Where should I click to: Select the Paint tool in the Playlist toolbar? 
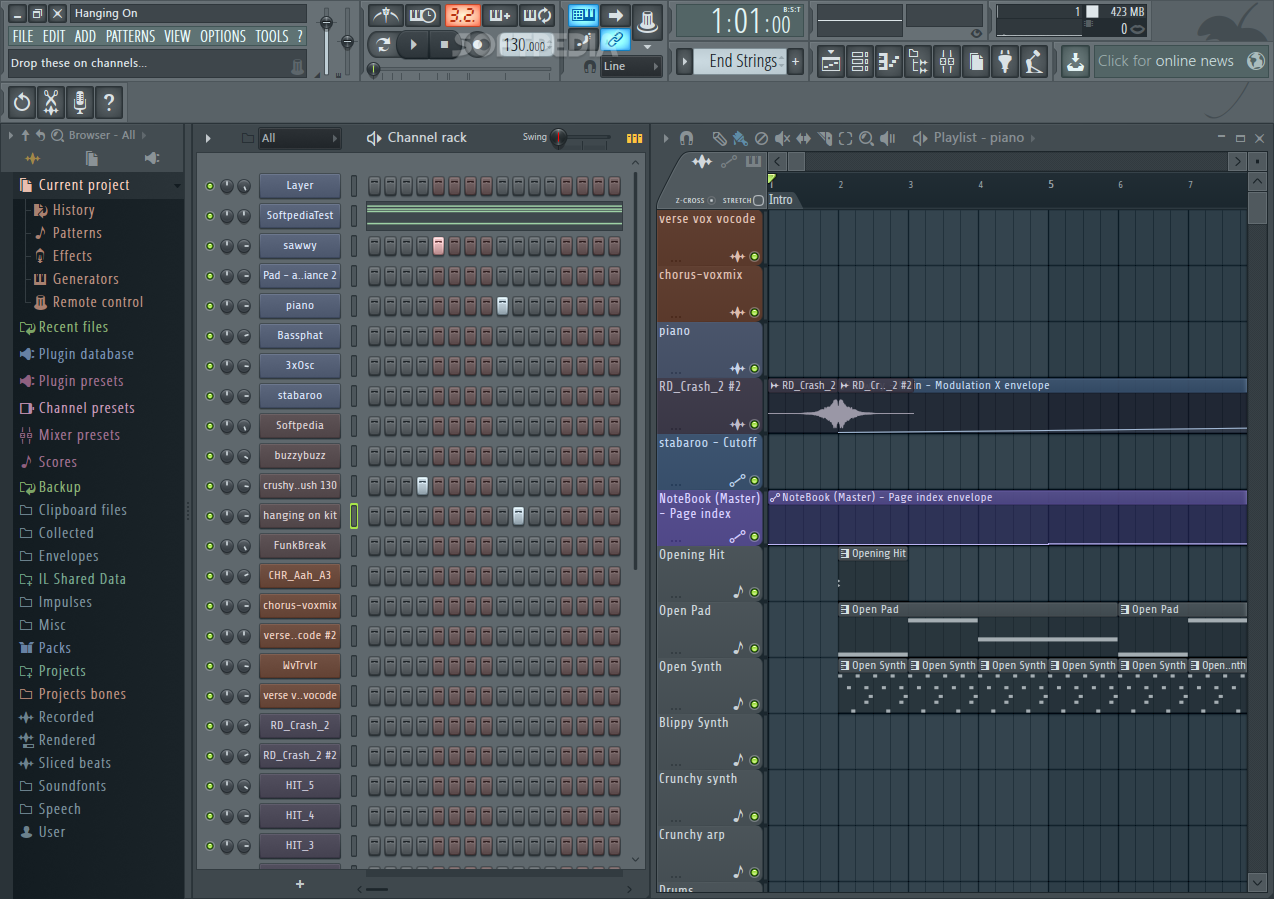[740, 139]
